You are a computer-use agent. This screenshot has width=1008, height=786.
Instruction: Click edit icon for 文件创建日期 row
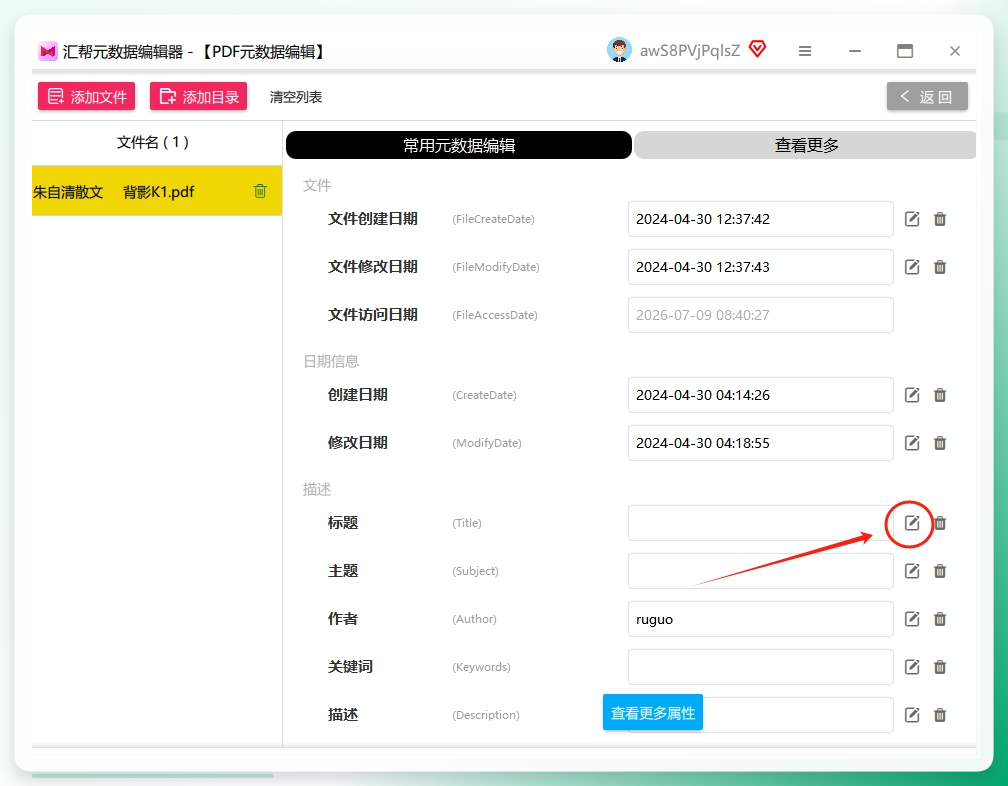[x=912, y=219]
